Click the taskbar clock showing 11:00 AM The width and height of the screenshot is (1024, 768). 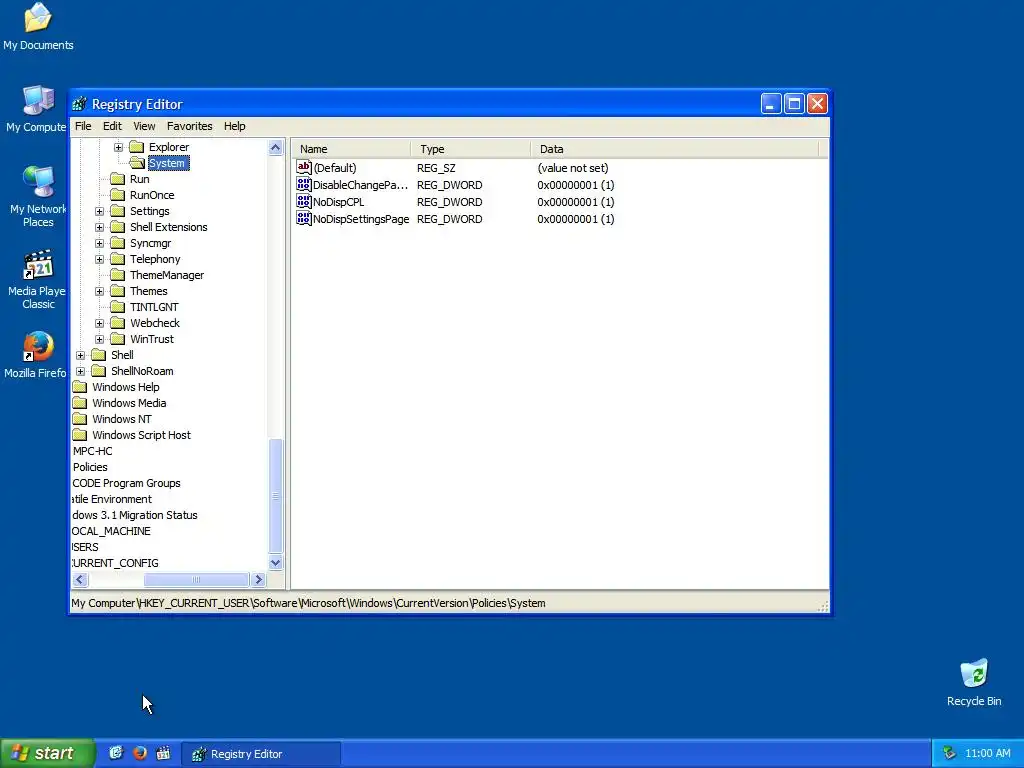point(987,753)
